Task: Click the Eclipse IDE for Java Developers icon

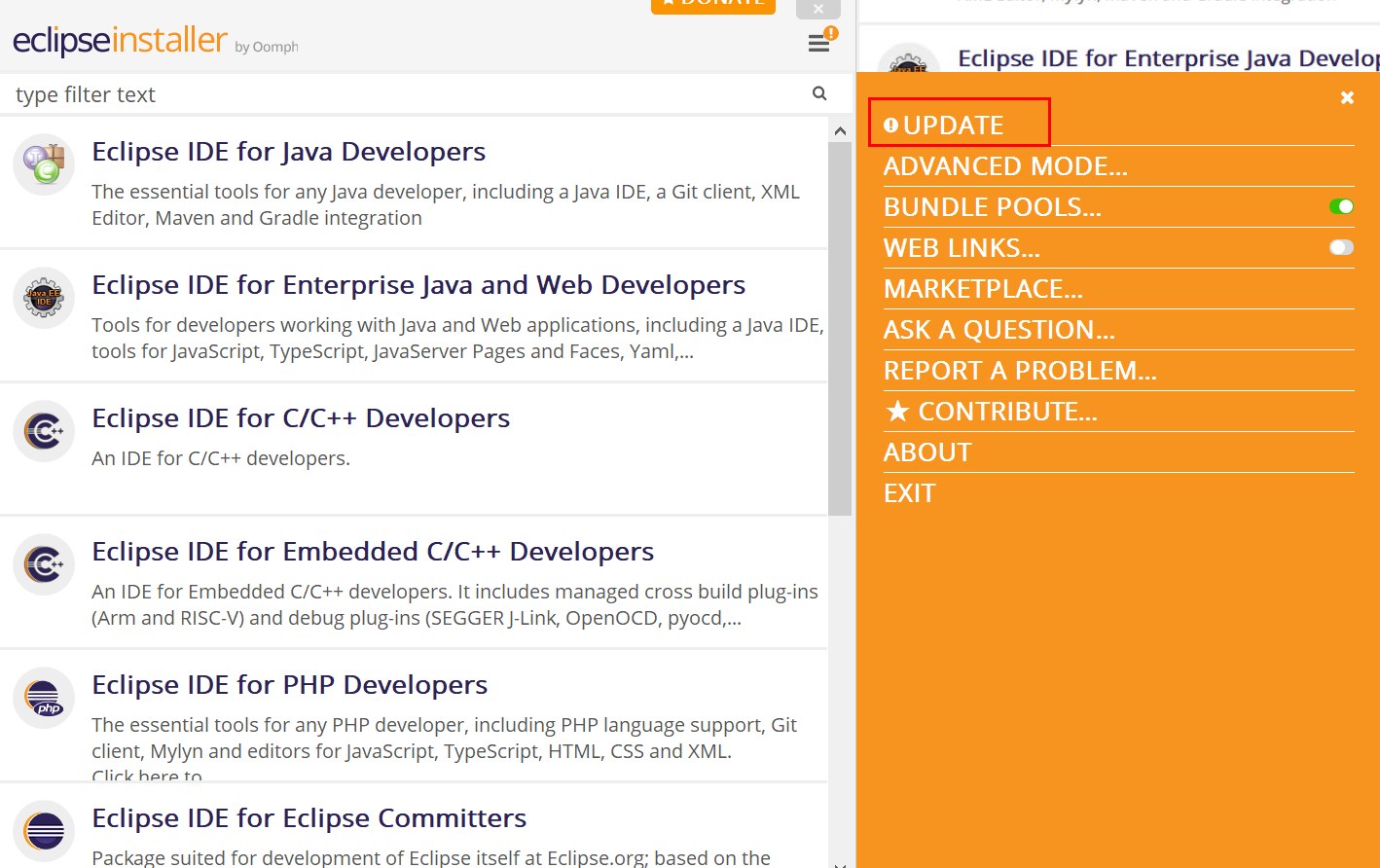Action: (44, 163)
